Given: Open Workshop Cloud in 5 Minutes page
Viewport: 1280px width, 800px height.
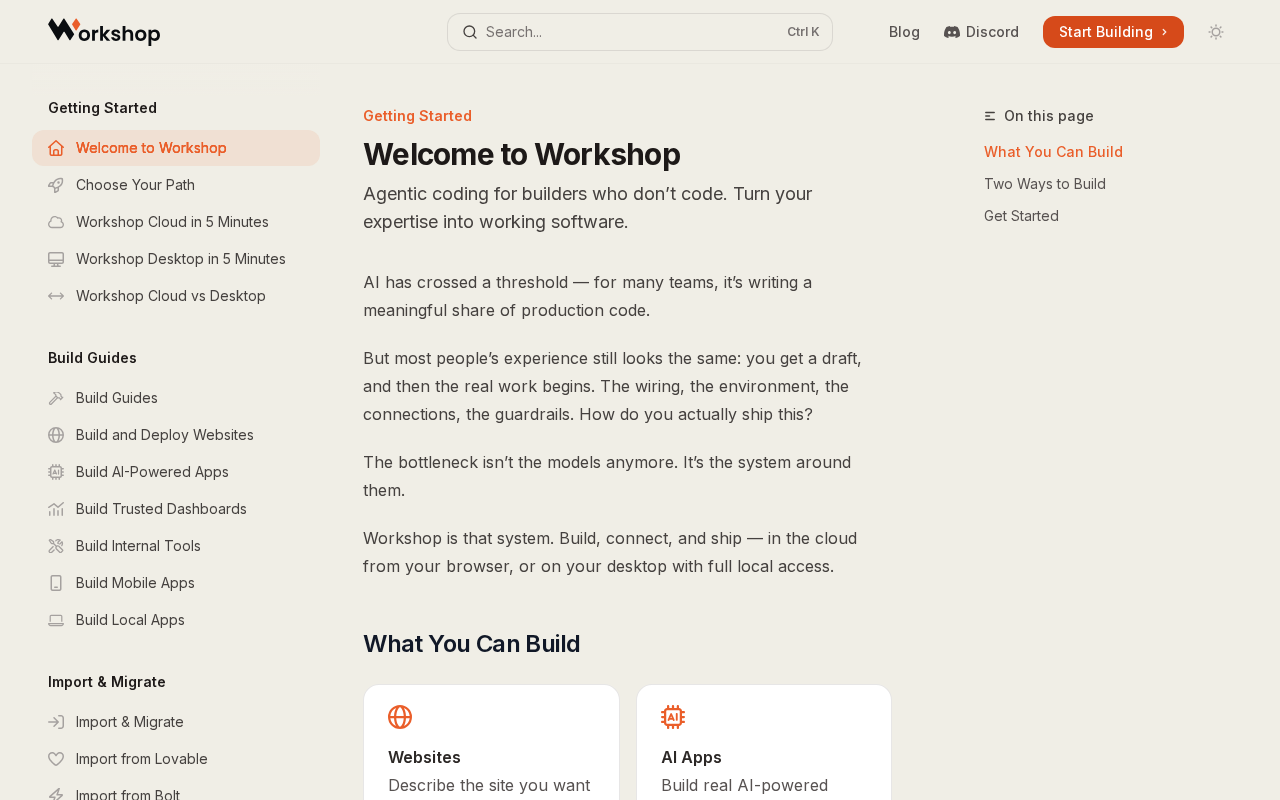Looking at the screenshot, I should click(176, 222).
